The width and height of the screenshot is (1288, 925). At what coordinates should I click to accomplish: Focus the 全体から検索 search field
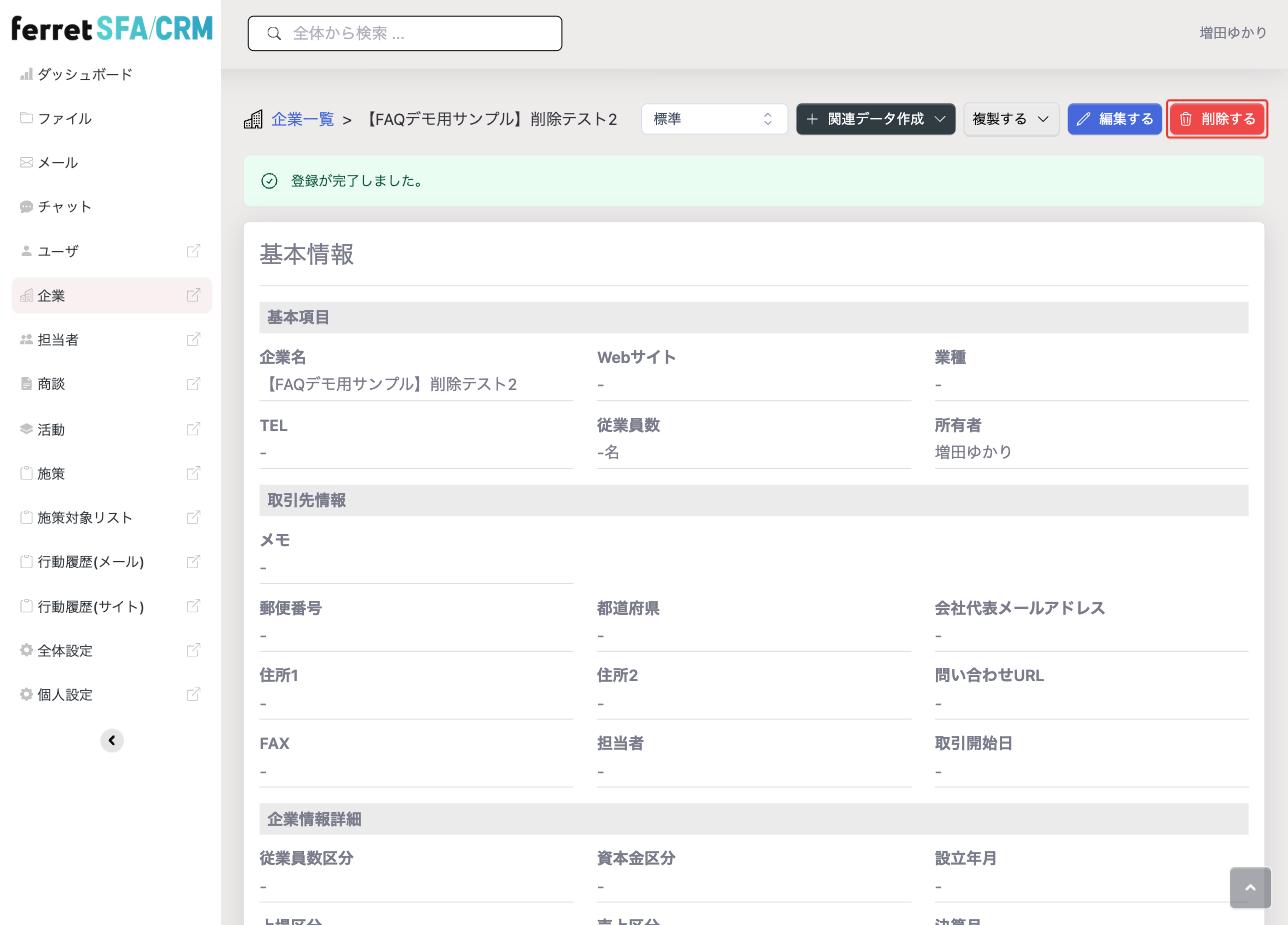(405, 33)
